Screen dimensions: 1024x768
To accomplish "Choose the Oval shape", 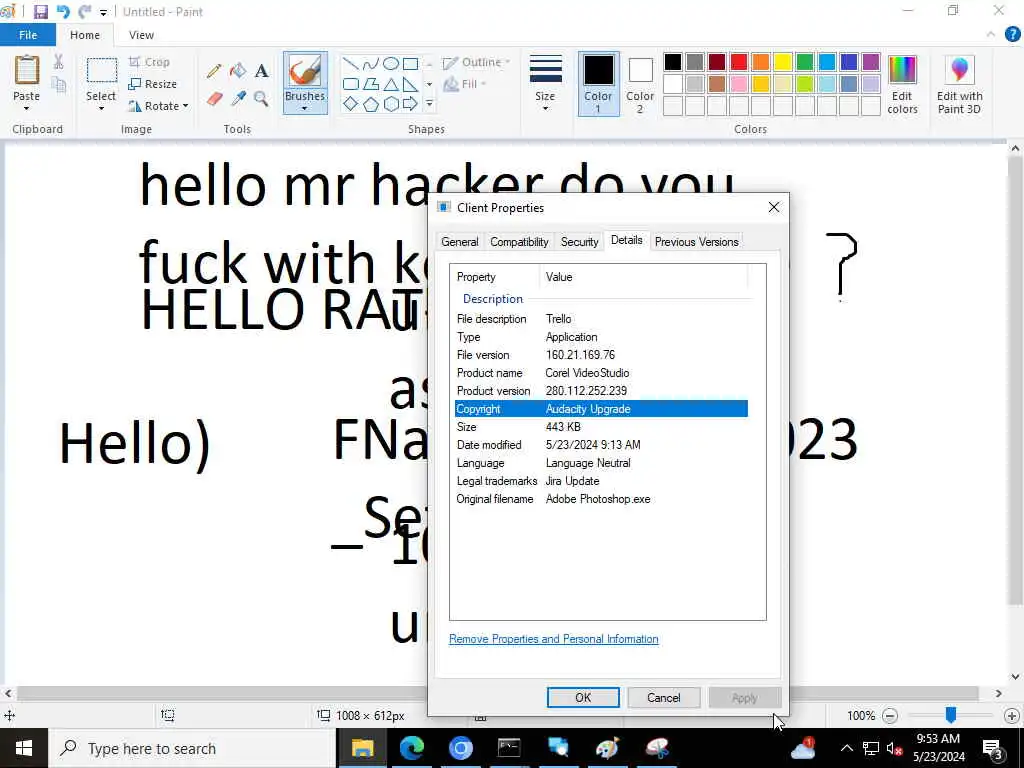I will pyautogui.click(x=391, y=63).
